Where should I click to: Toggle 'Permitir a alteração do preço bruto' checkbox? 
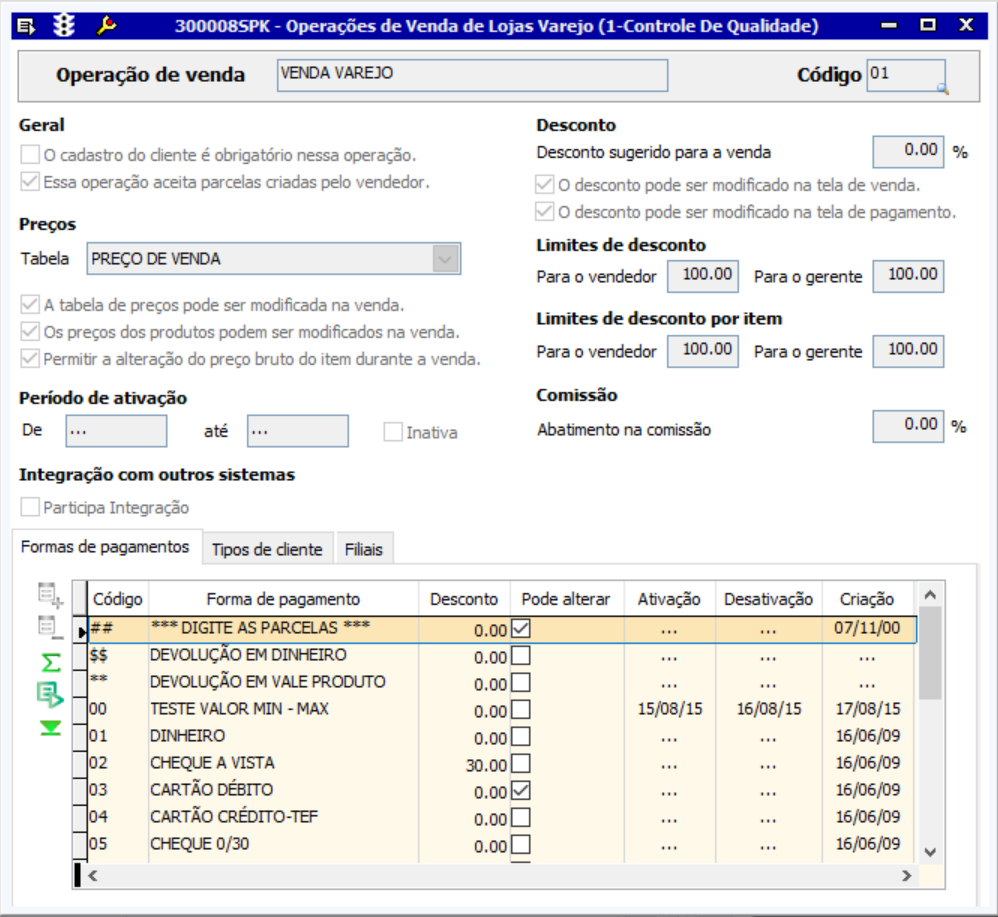30,359
